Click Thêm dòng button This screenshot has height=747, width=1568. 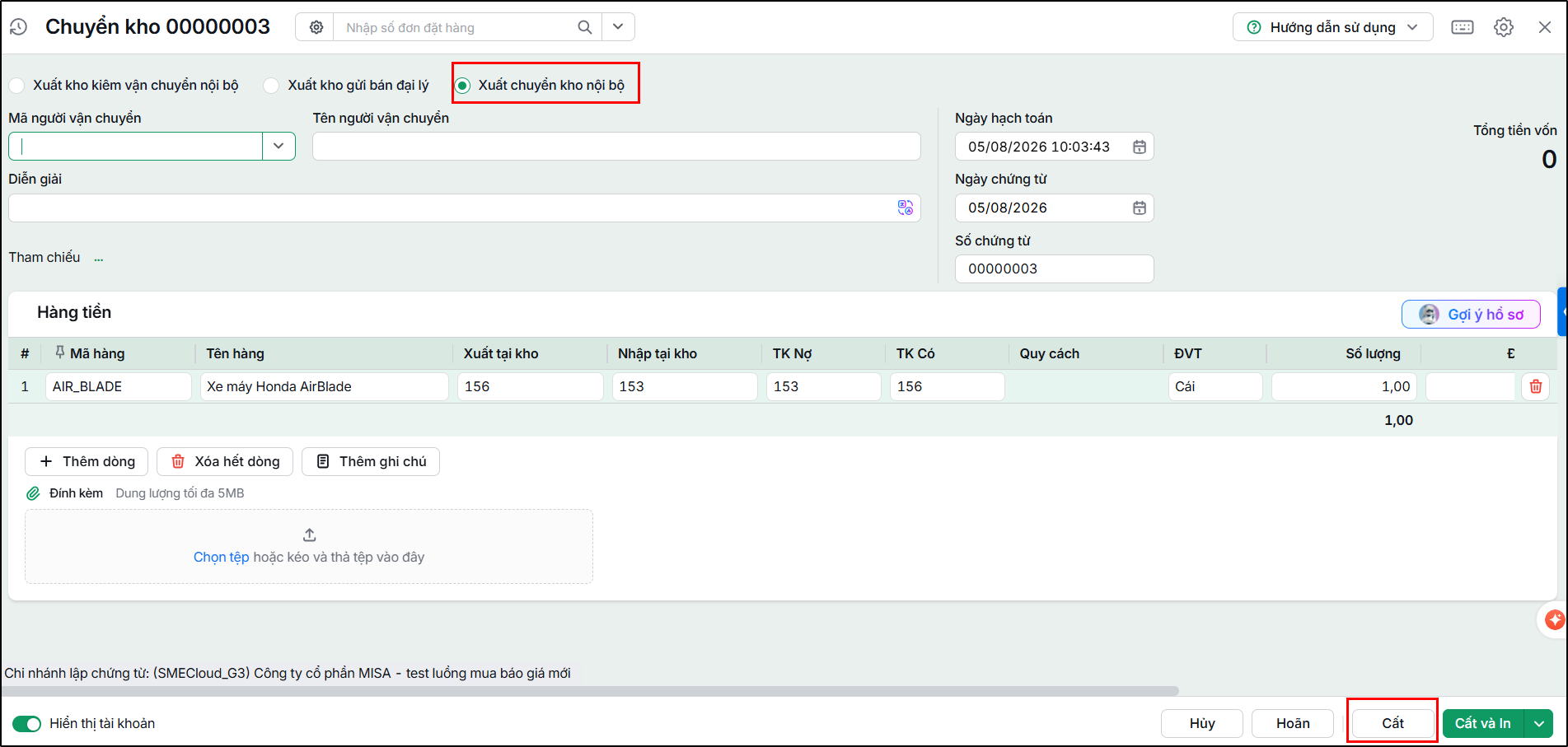click(87, 461)
